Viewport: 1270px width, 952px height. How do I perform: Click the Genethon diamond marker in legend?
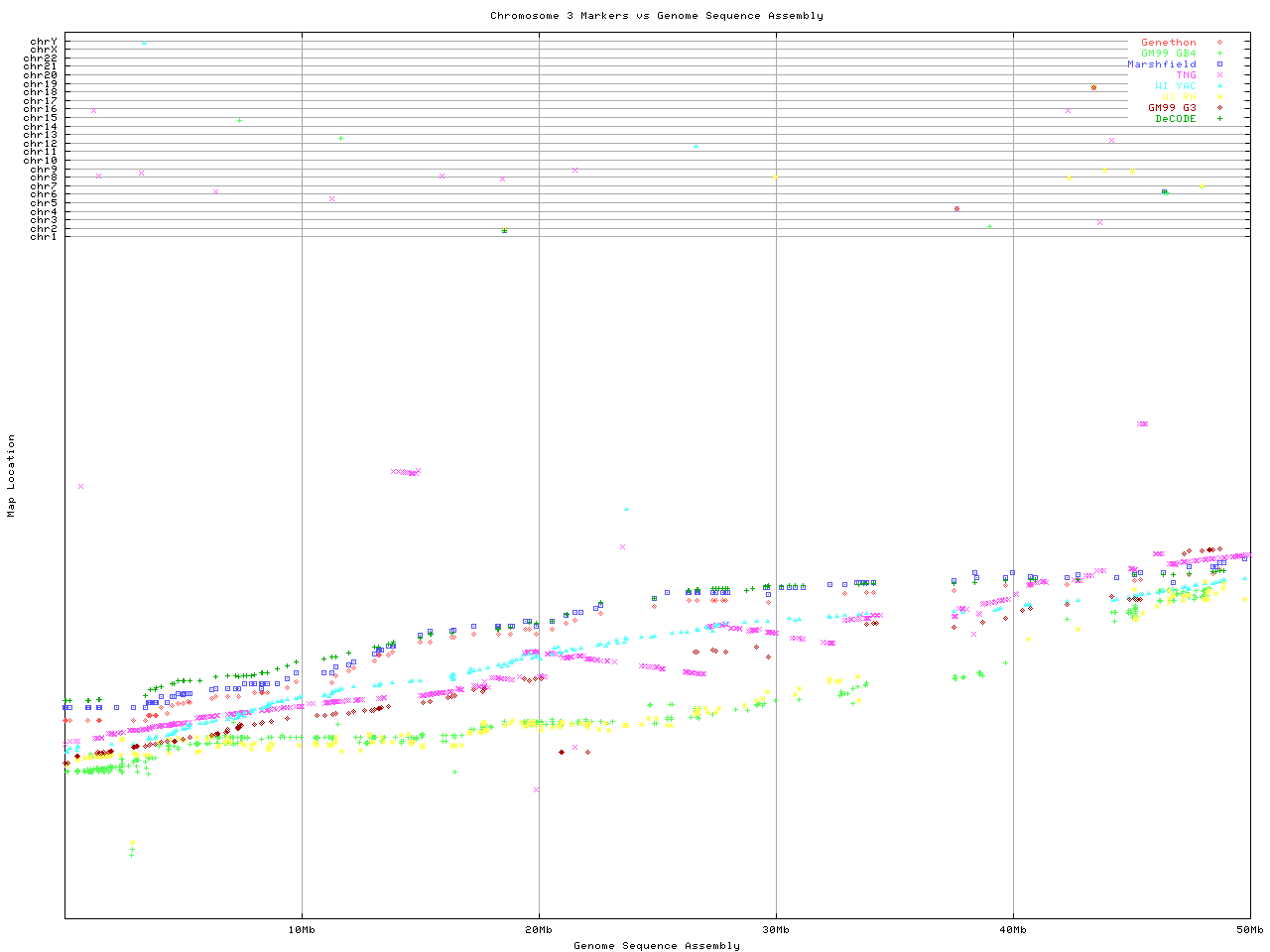tap(1219, 43)
